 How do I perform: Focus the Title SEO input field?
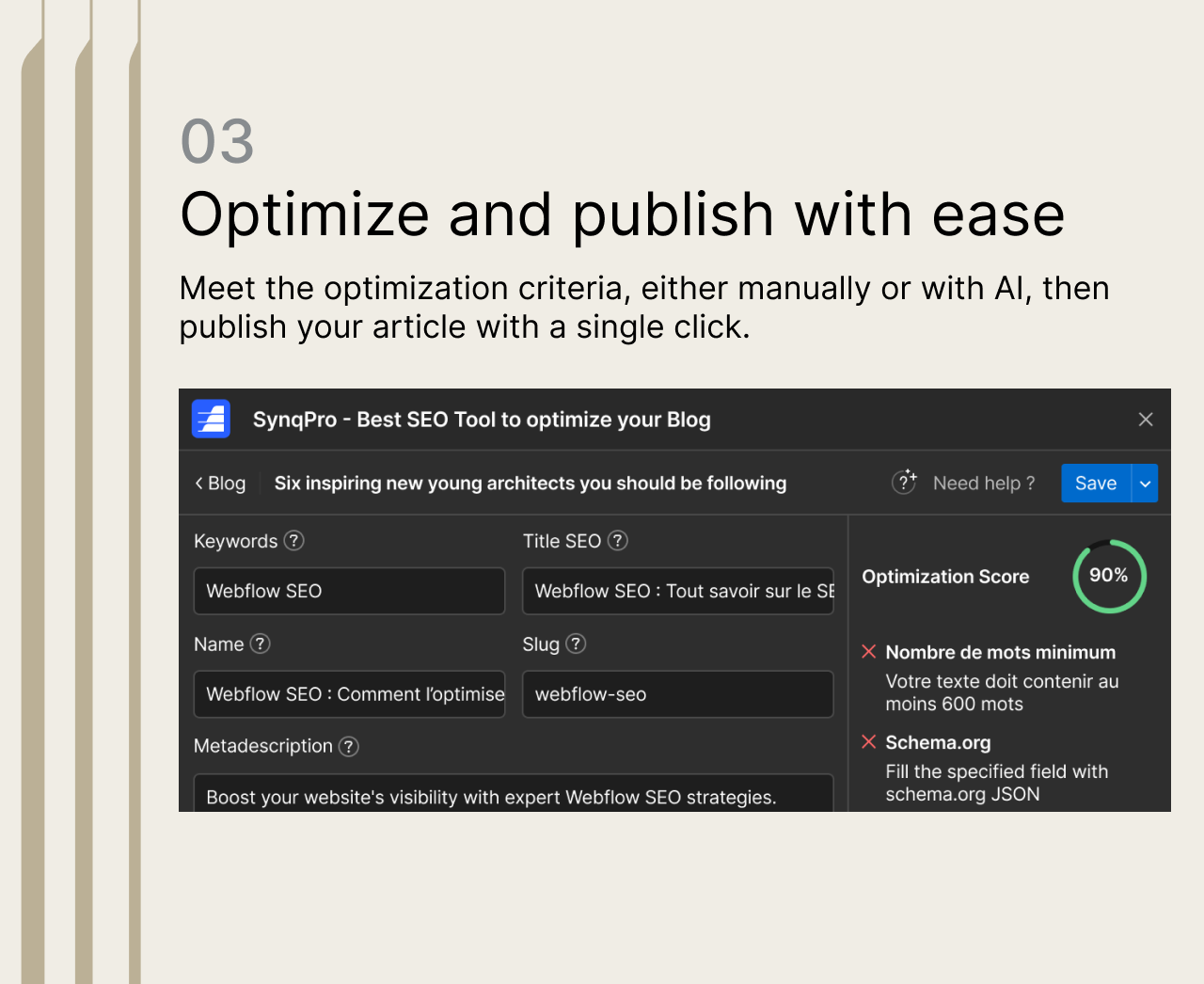coord(678,591)
